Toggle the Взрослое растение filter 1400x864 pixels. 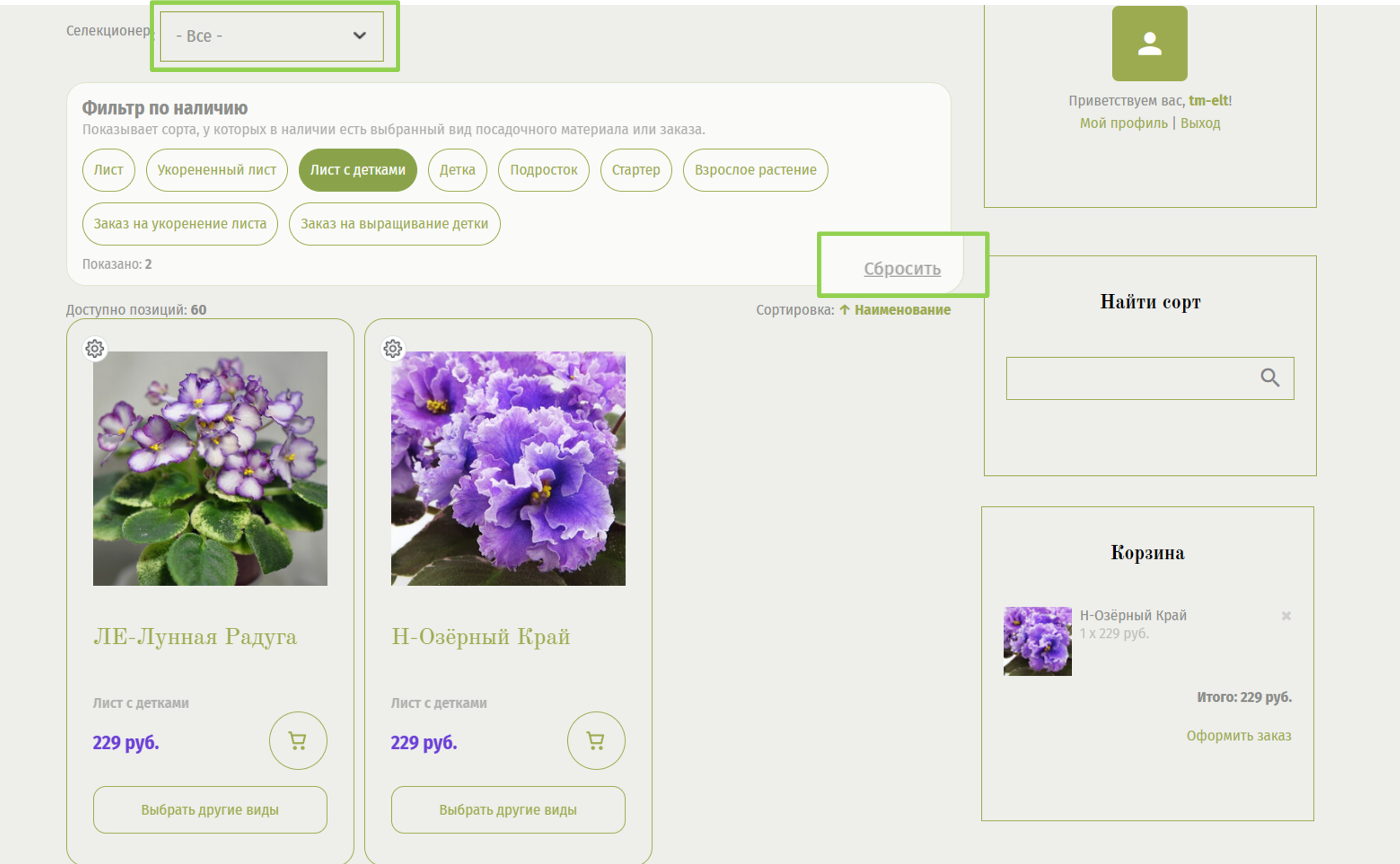coord(755,170)
